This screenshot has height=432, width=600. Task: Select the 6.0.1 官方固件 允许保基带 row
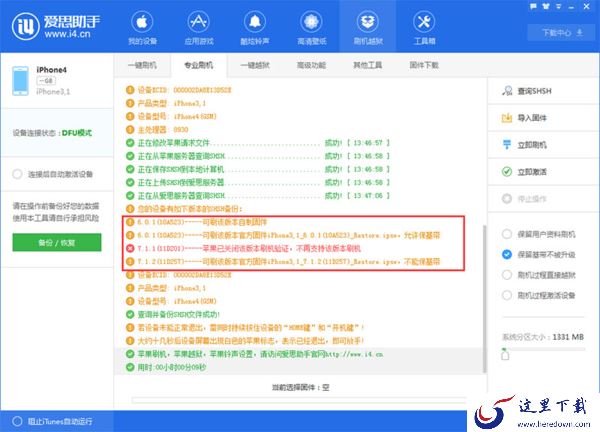click(x=283, y=235)
